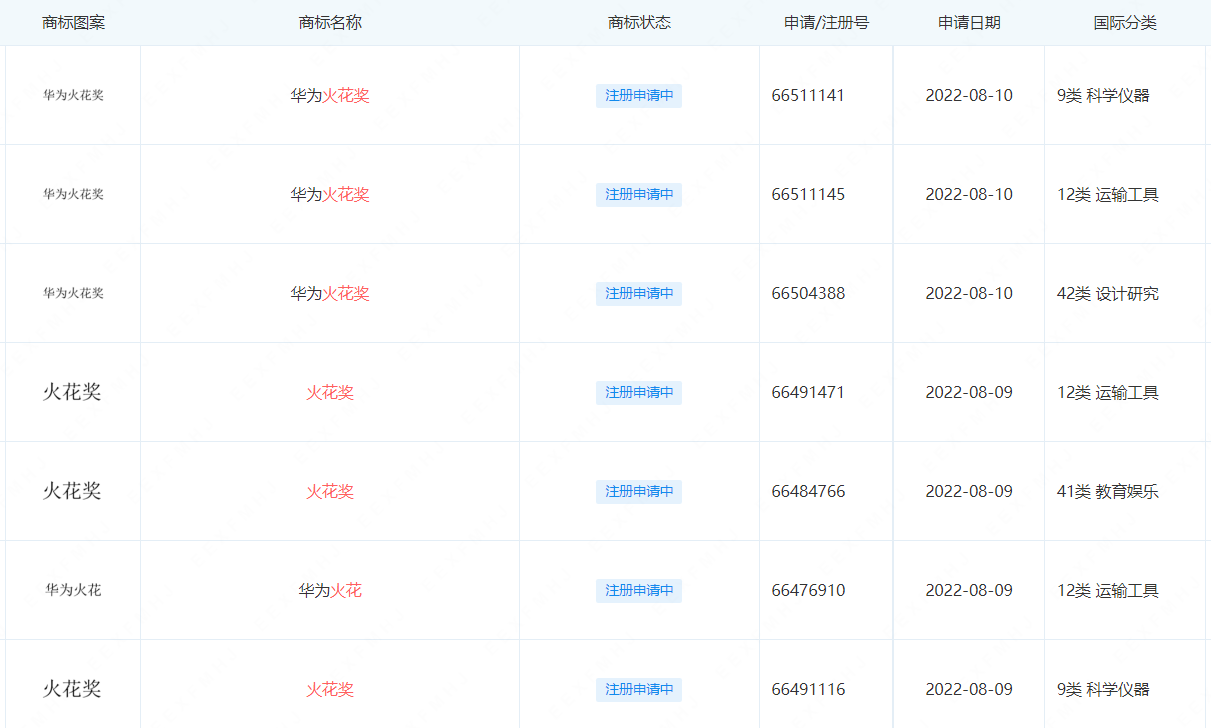Click date 2022-08-10 in row 66511141
Screen dimensions: 1211x728
pos(969,96)
